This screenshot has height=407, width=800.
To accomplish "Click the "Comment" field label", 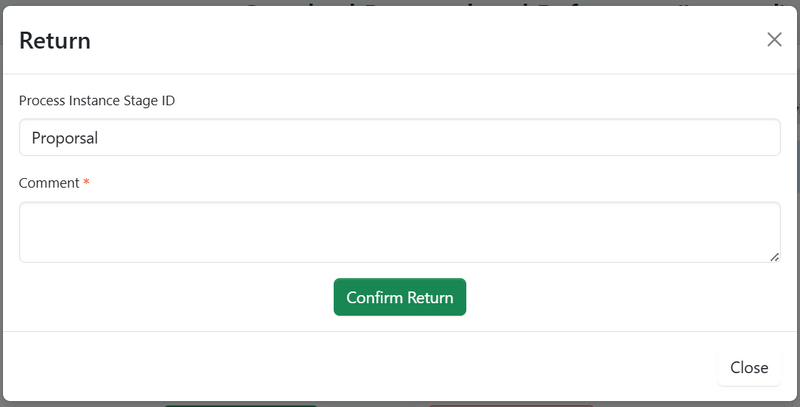I will (49, 183).
